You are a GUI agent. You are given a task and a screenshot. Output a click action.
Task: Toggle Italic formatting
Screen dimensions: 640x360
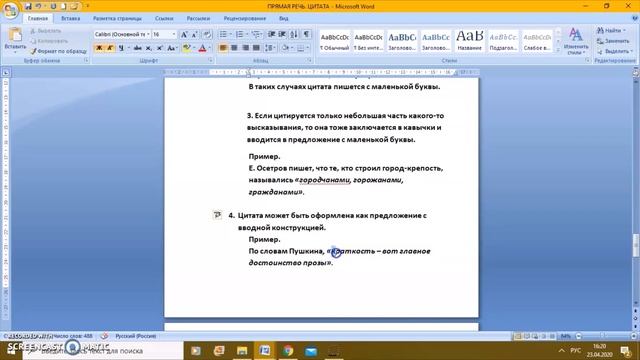coord(110,48)
